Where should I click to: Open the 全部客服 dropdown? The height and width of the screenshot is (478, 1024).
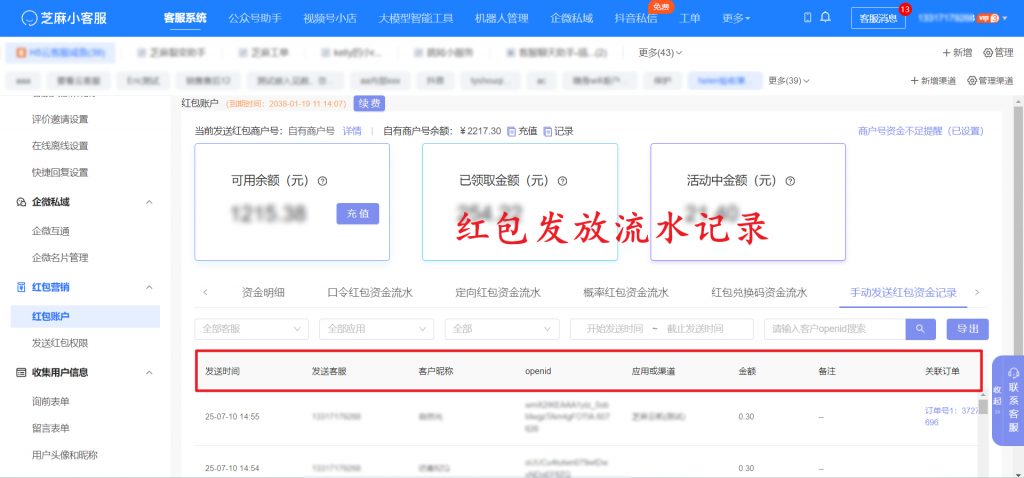(251, 329)
